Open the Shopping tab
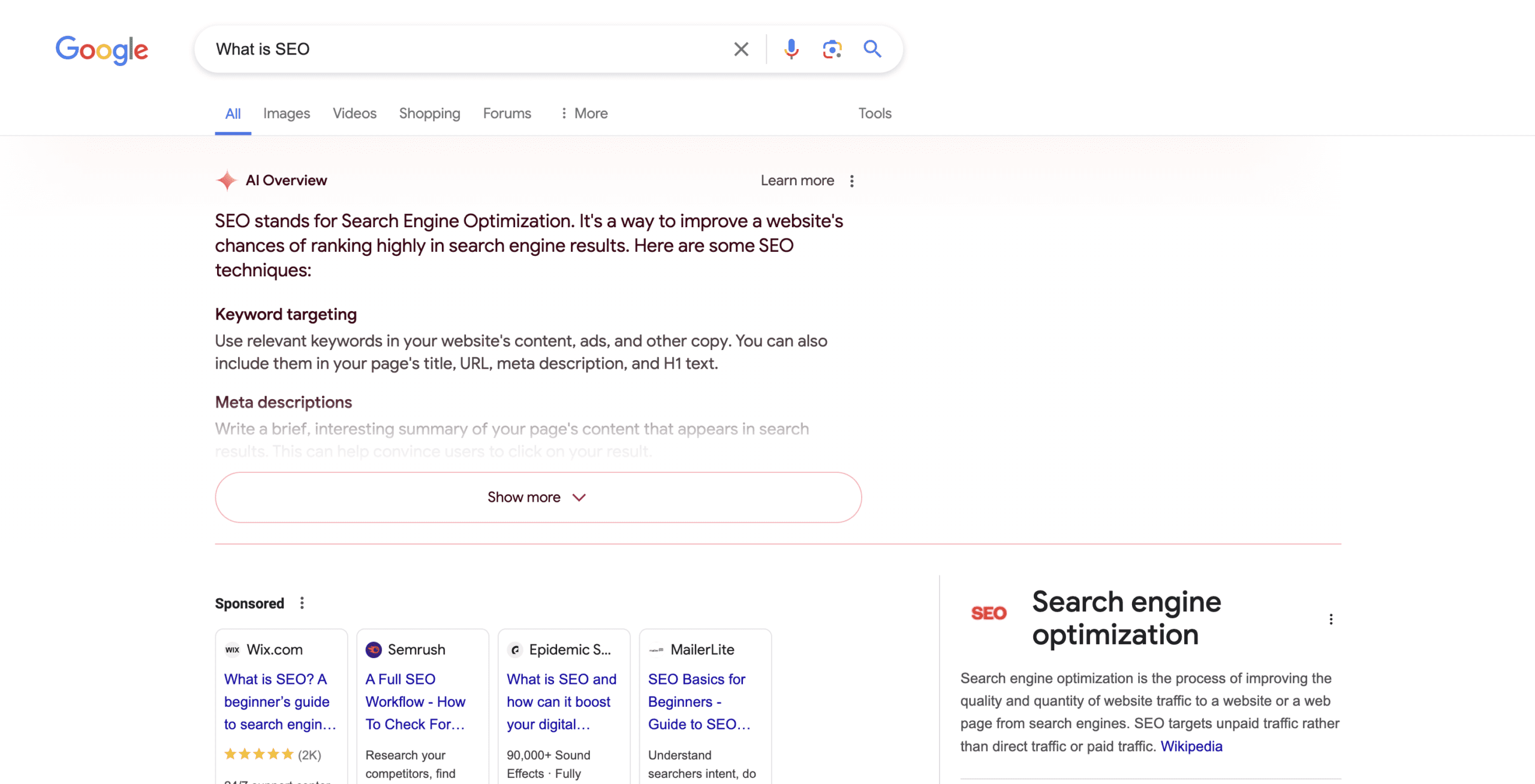This screenshot has height=784, width=1535. (429, 113)
